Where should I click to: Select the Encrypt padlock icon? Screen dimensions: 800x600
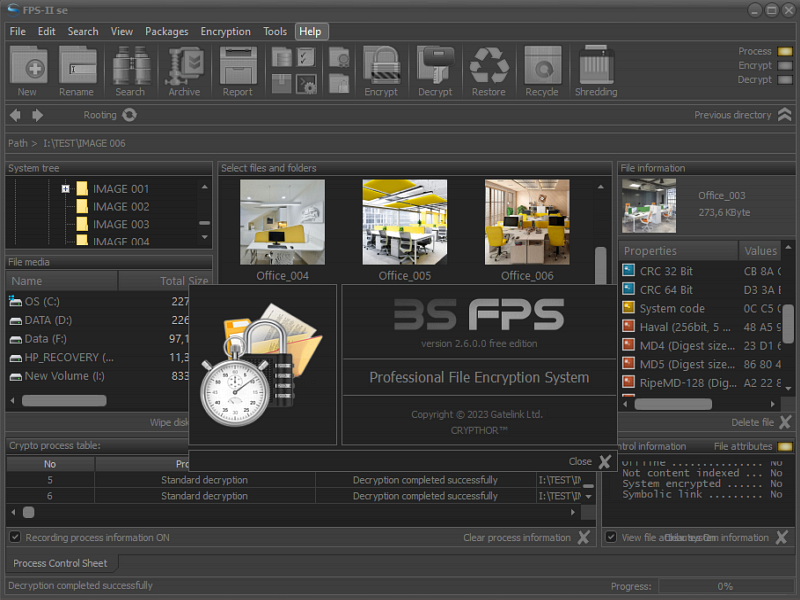pos(381,69)
